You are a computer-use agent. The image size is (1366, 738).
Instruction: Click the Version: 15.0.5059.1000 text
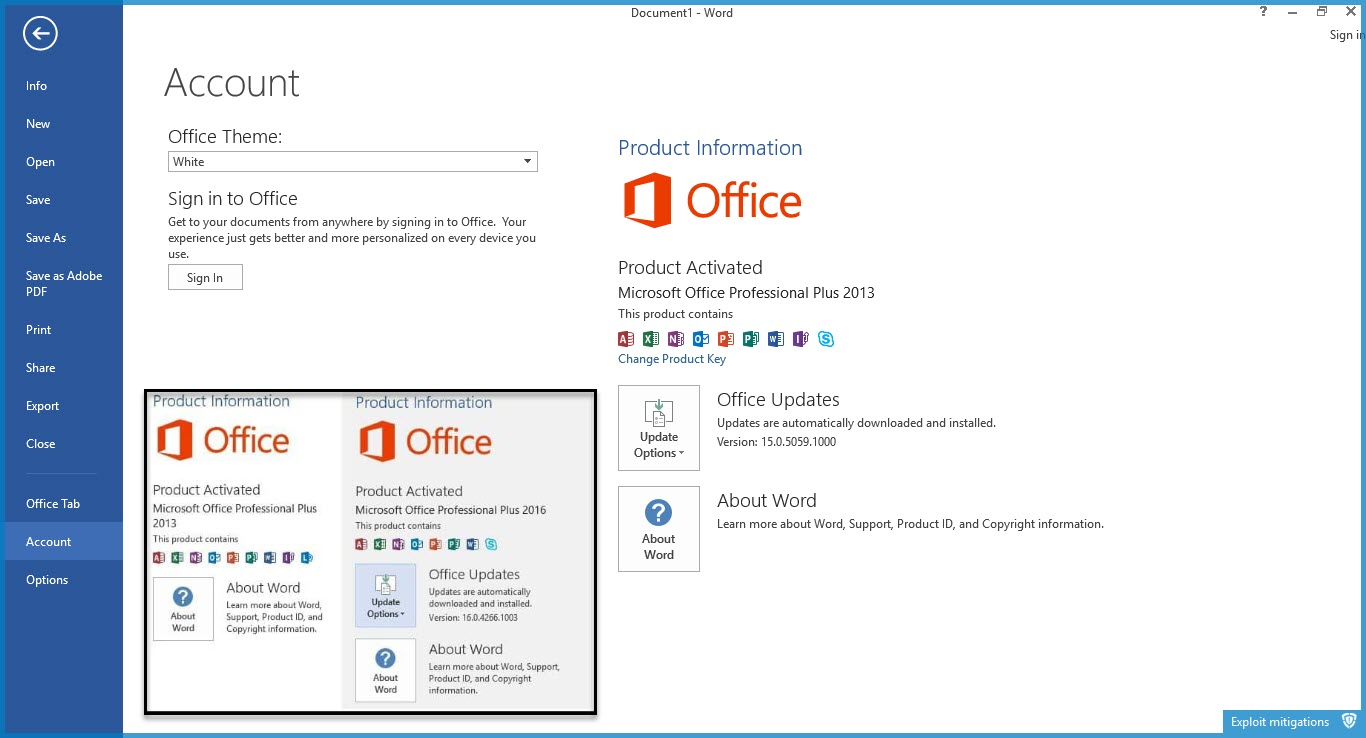coord(777,442)
